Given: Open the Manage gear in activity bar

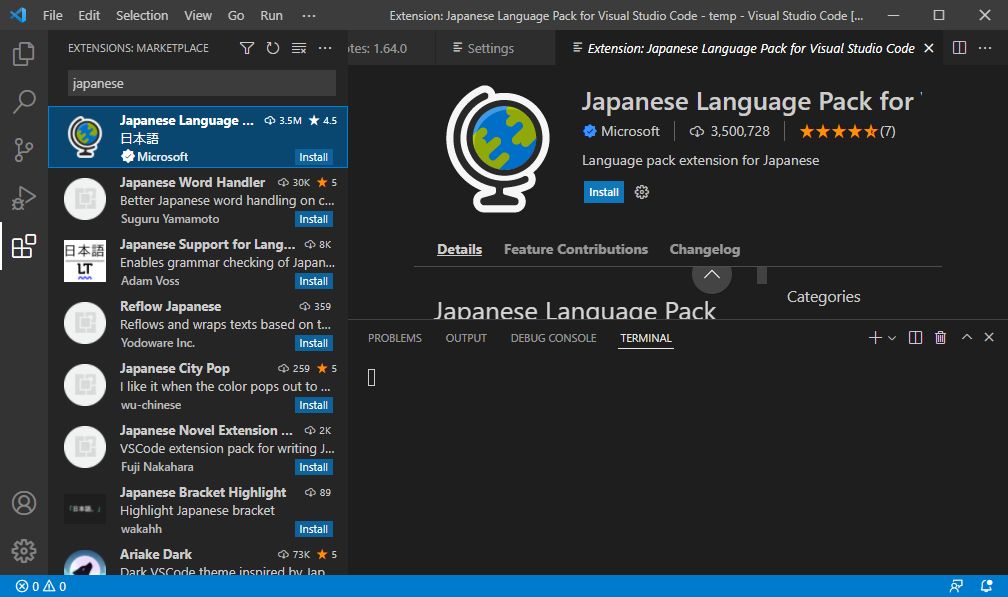Looking at the screenshot, I should 24,551.
